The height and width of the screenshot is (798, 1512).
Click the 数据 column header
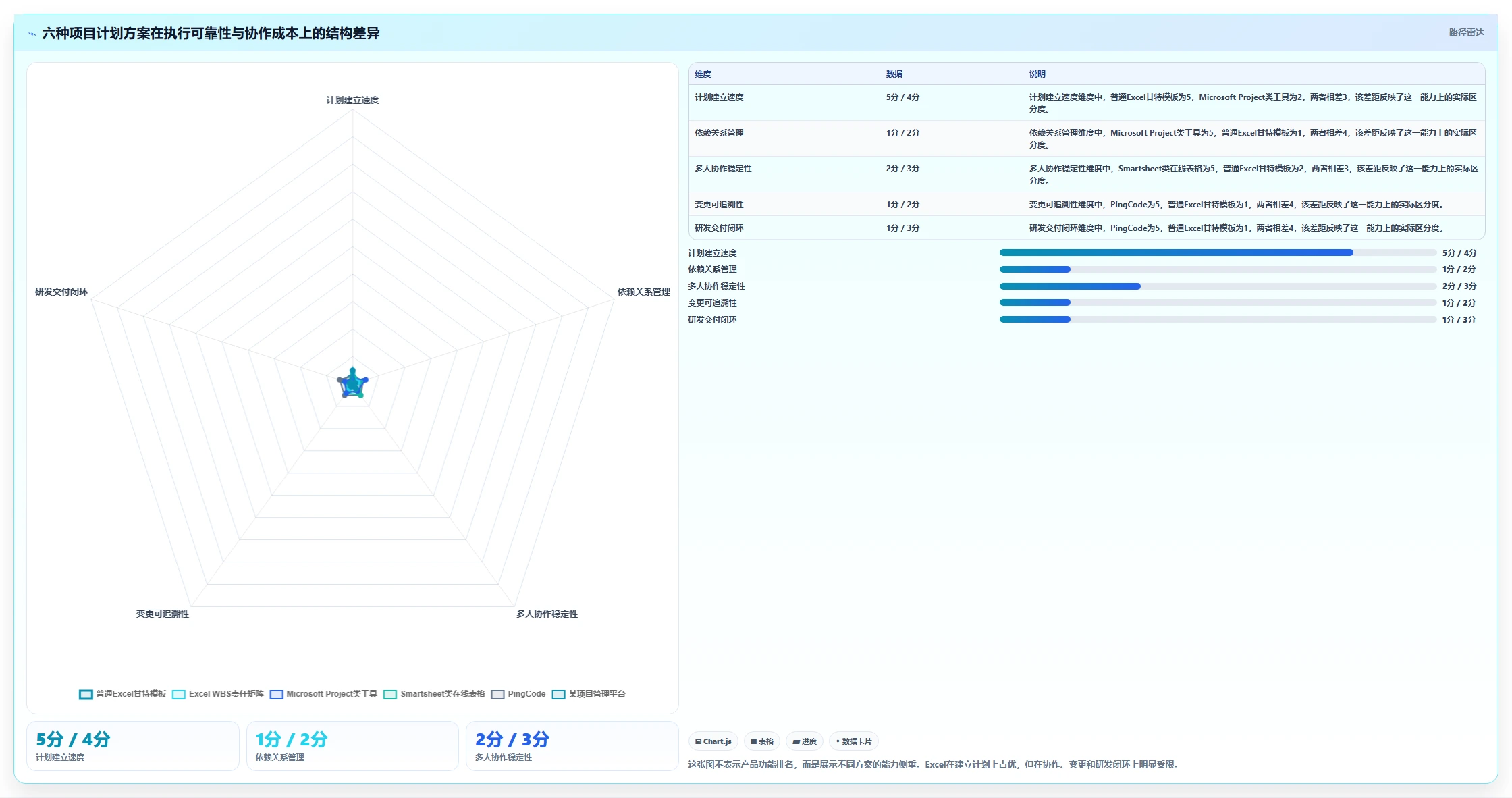coord(894,74)
